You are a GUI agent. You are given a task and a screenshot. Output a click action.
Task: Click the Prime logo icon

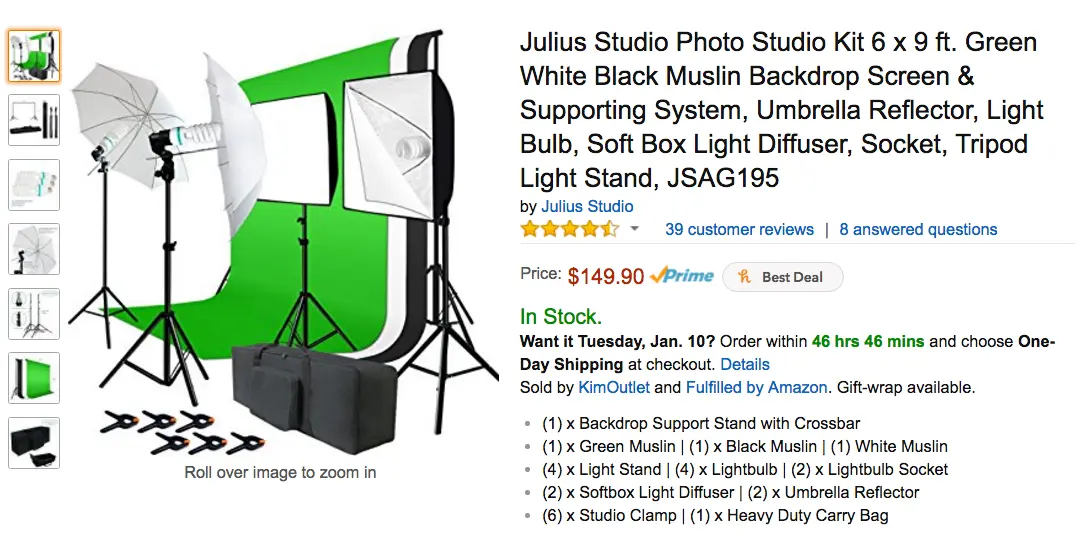click(682, 276)
